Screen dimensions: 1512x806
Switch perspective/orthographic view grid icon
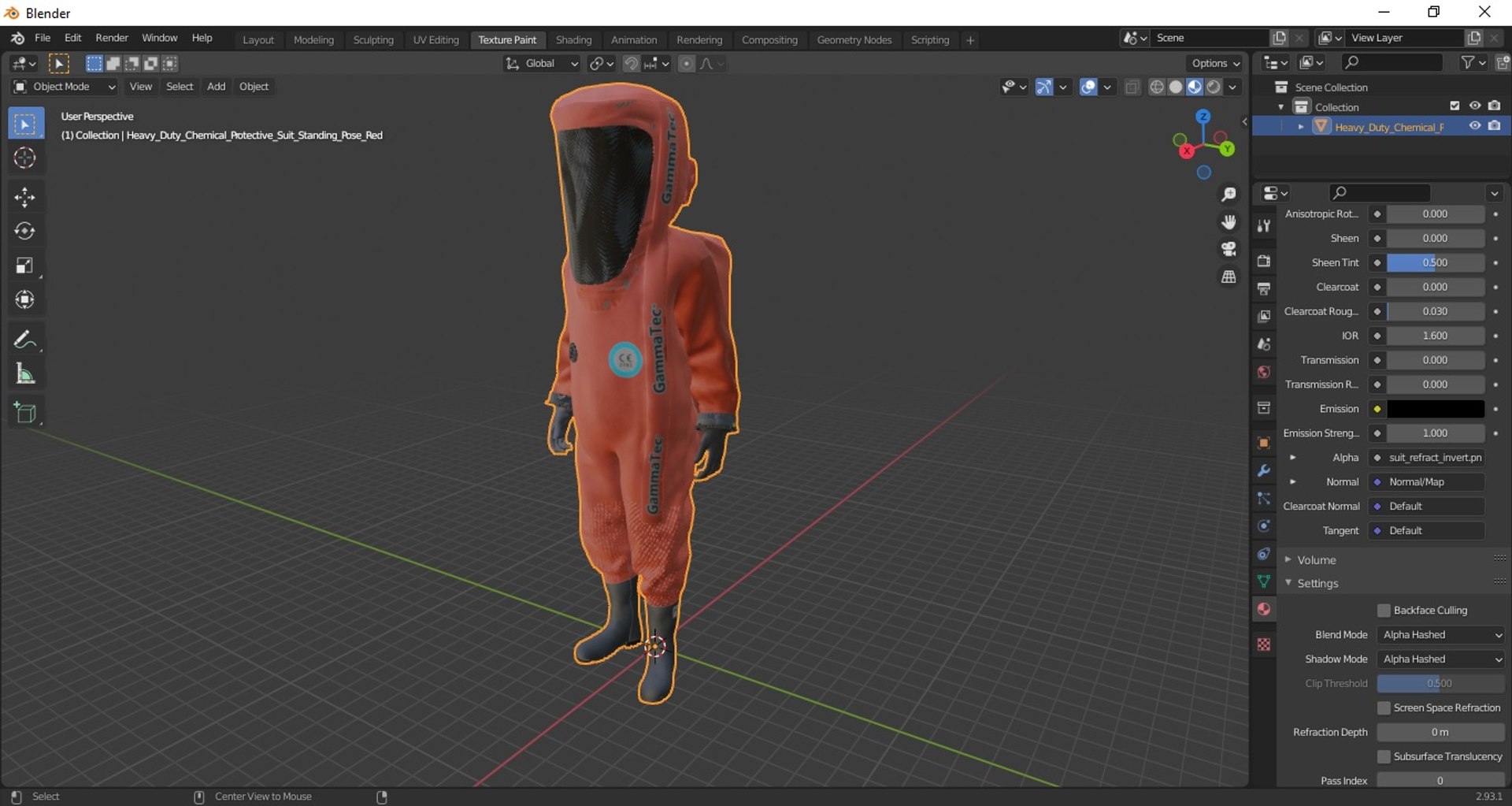click(x=1228, y=277)
